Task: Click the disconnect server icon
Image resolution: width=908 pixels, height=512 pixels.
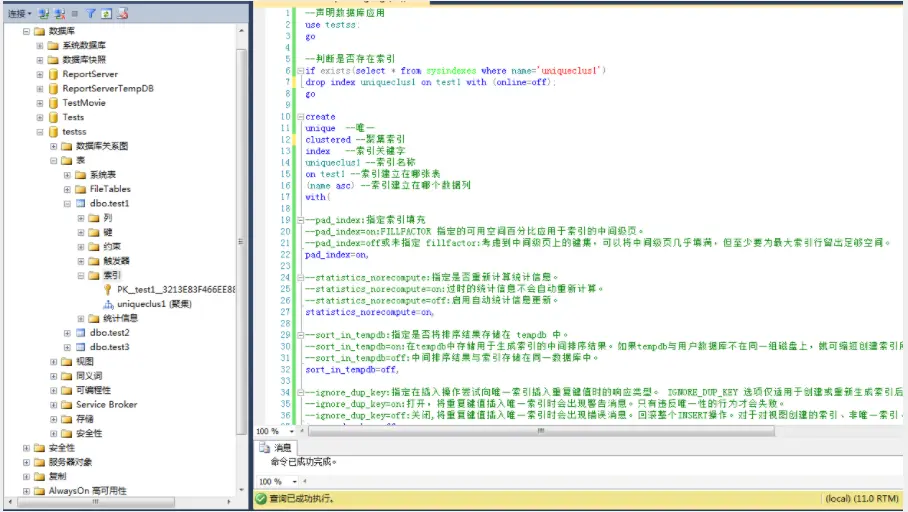Action: click(60, 13)
